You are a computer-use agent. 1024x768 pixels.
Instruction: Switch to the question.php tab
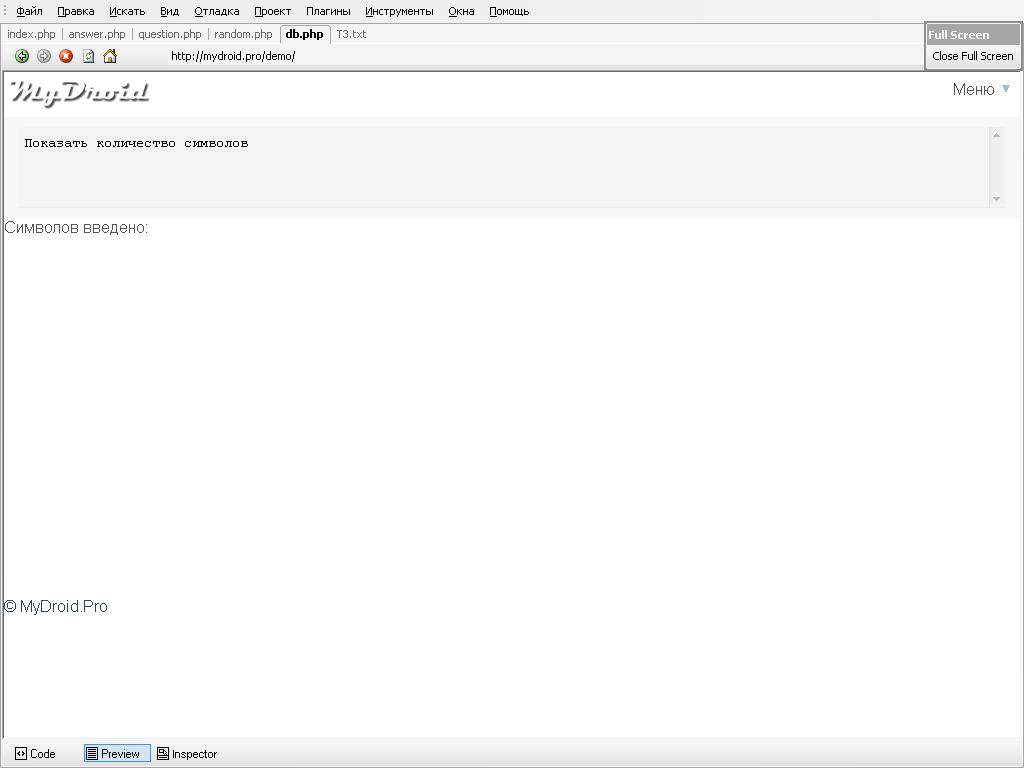point(170,34)
